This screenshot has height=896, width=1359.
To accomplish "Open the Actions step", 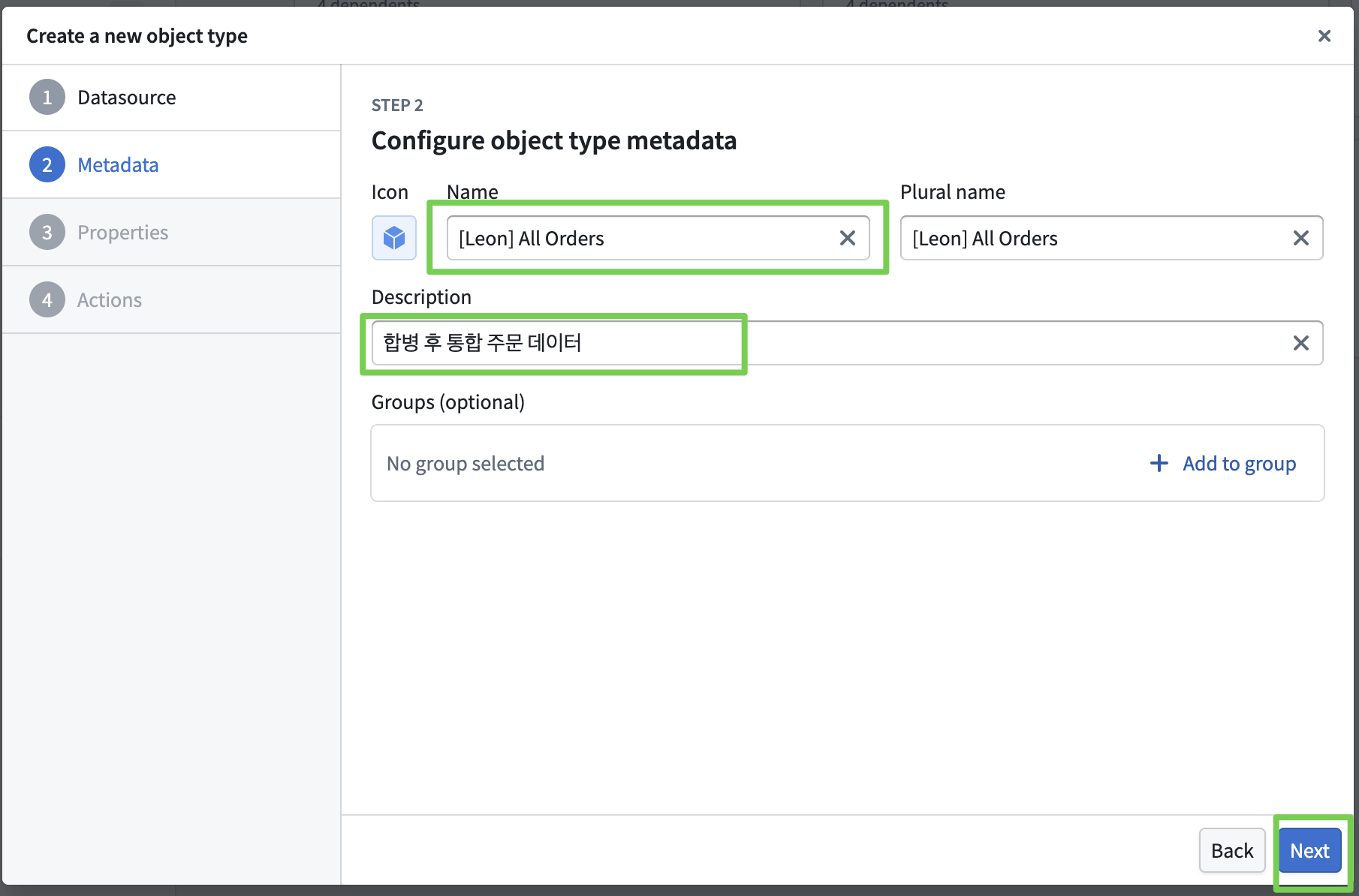I will 110,300.
